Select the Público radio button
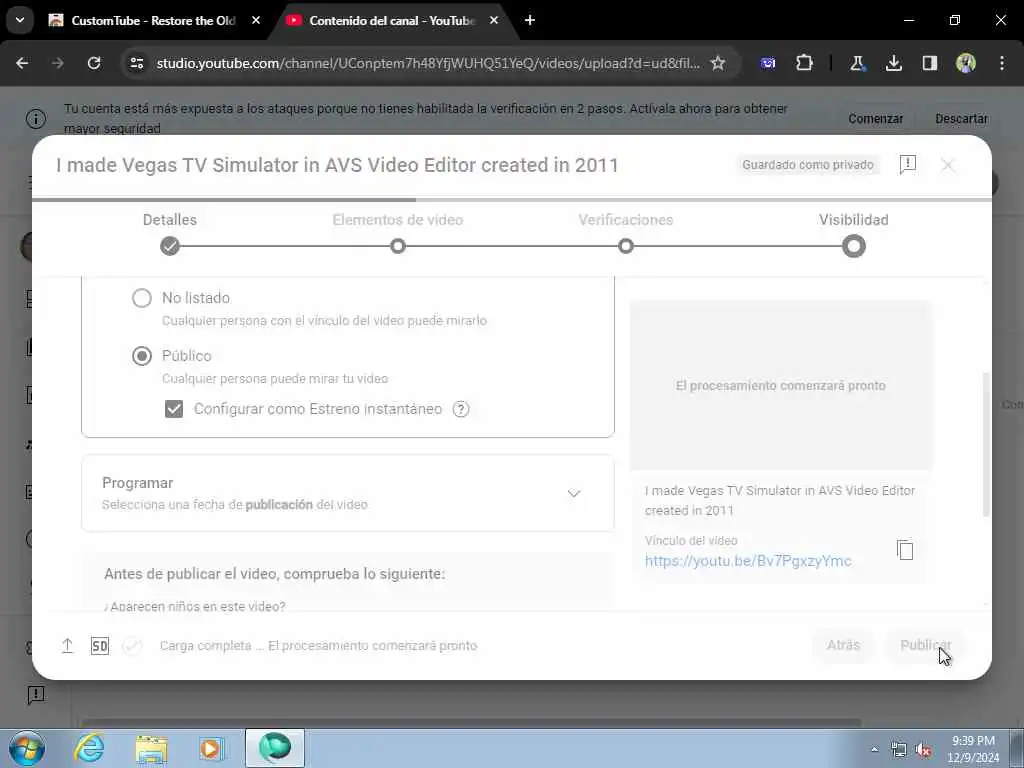The image size is (1024, 768). (x=142, y=356)
